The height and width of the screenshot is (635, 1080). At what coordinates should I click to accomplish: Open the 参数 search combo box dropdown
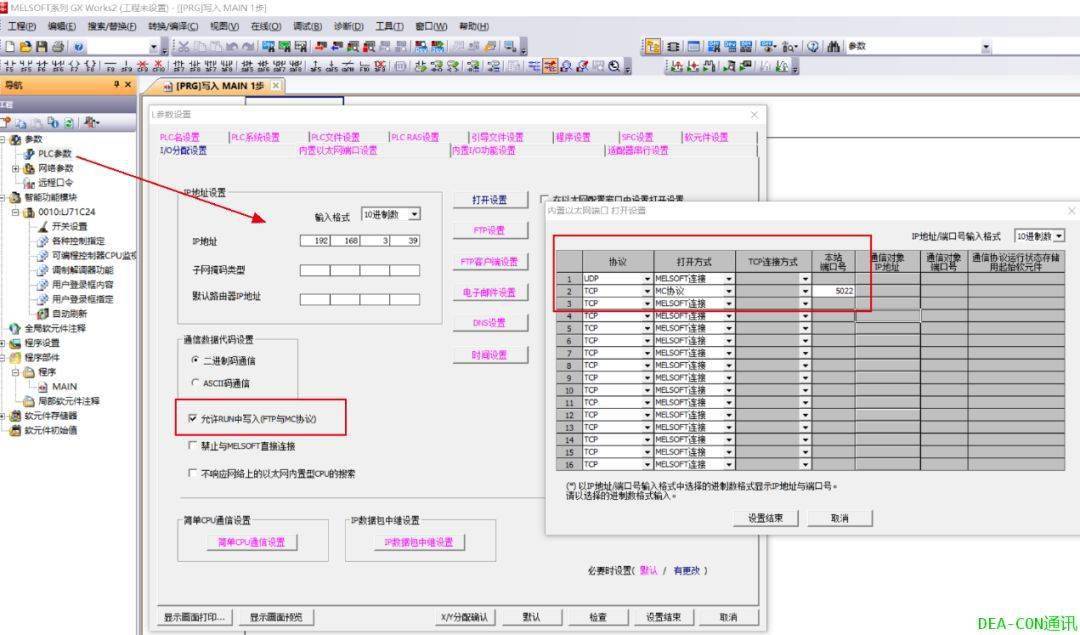[986, 47]
